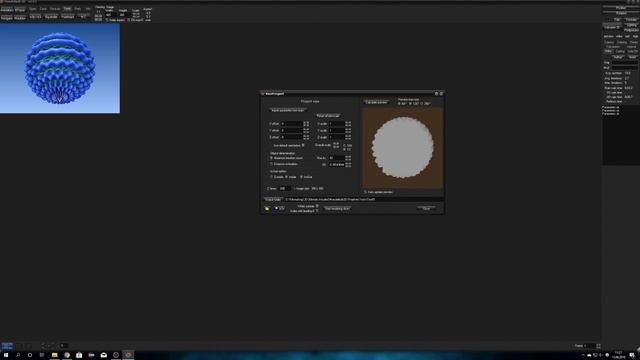
Task: Open the Windows Start menu
Action: (x=6, y=355)
